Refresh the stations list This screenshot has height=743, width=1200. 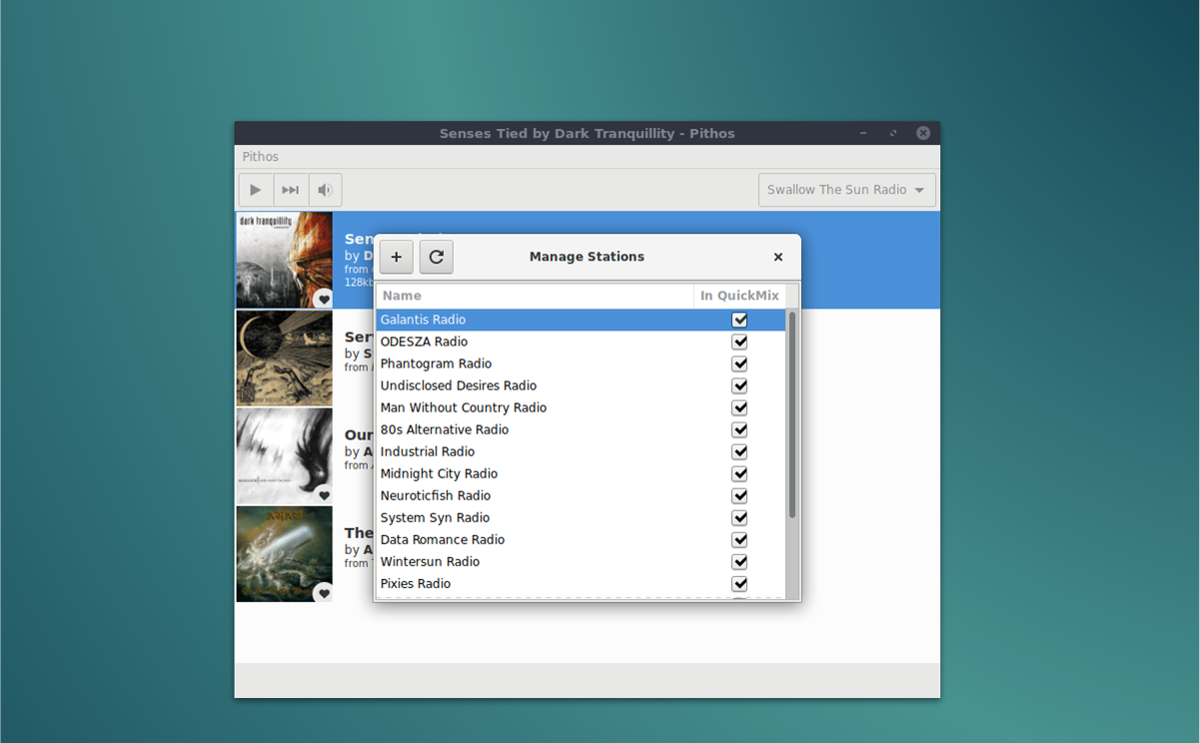click(436, 257)
